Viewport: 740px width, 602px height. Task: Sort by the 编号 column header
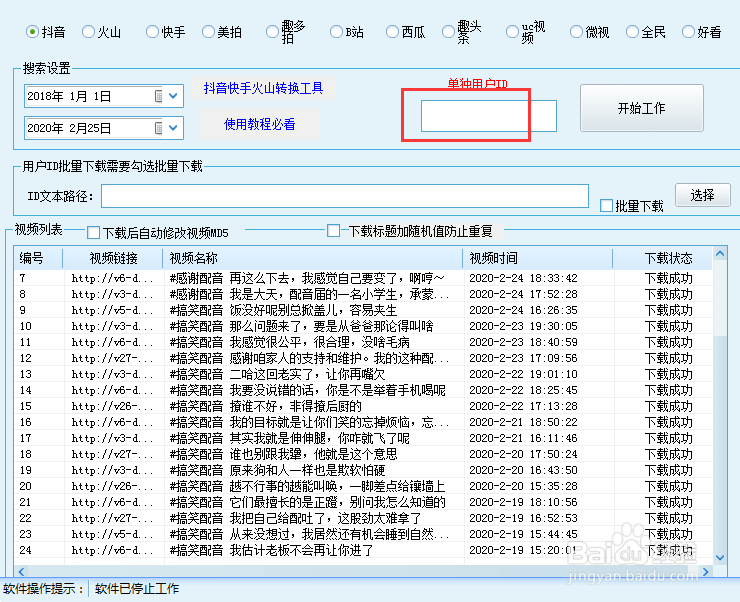[38, 258]
